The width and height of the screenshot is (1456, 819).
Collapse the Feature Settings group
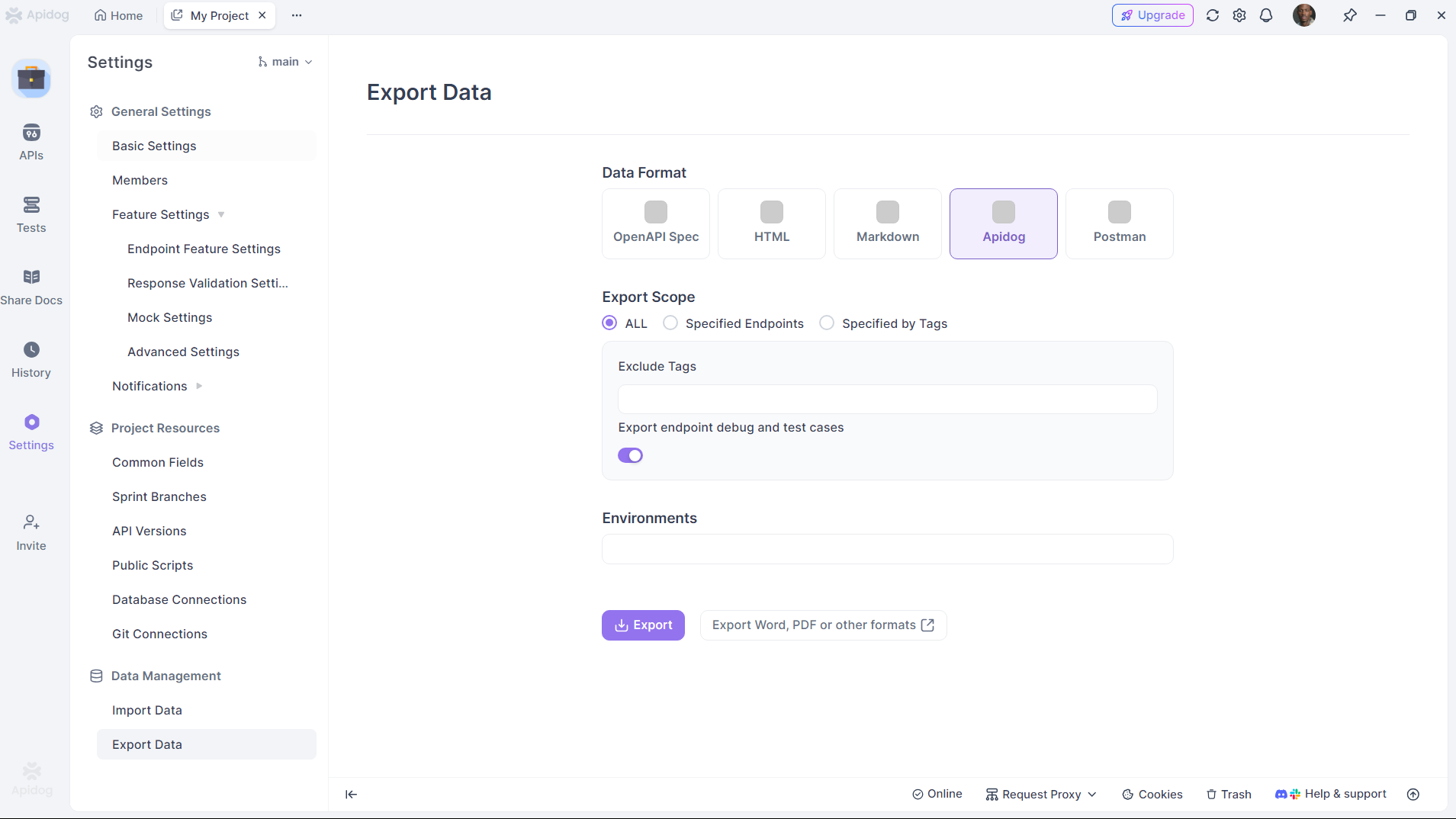(221, 214)
